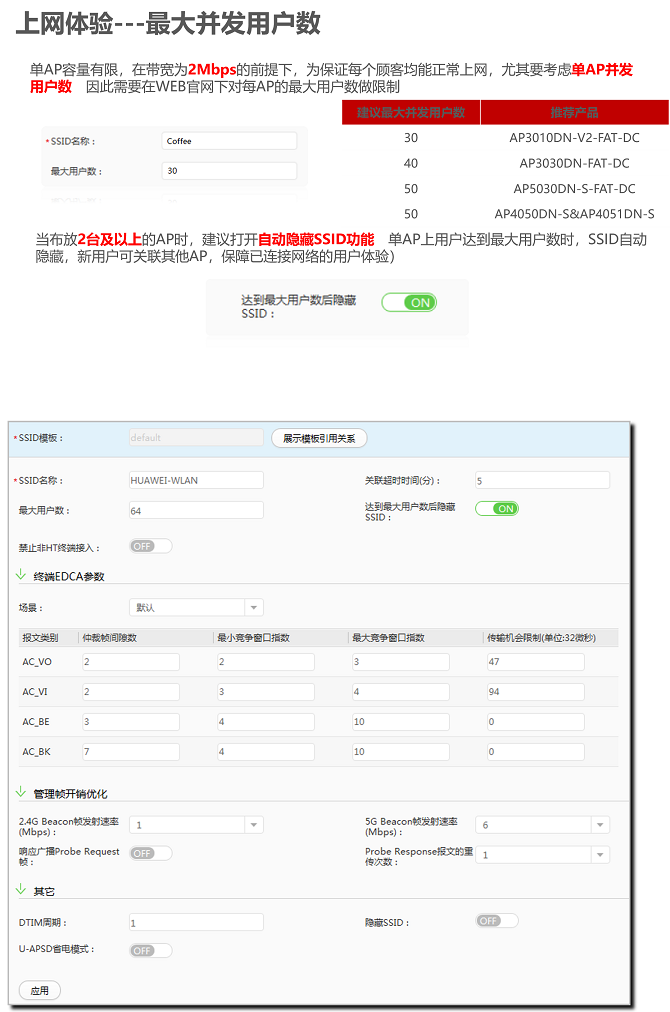Enable the 隐藏SSID switch under 其它

[x=496, y=921]
